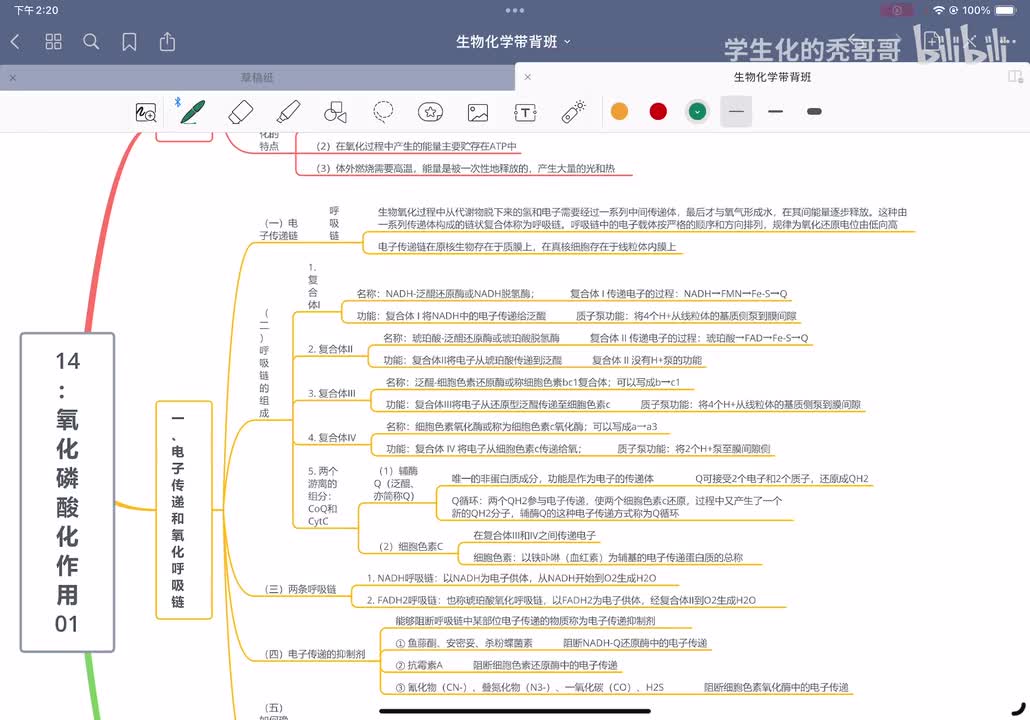Viewport: 1030px width, 720px height.
Task: Tap the screen recording indicator
Action: 896,11
